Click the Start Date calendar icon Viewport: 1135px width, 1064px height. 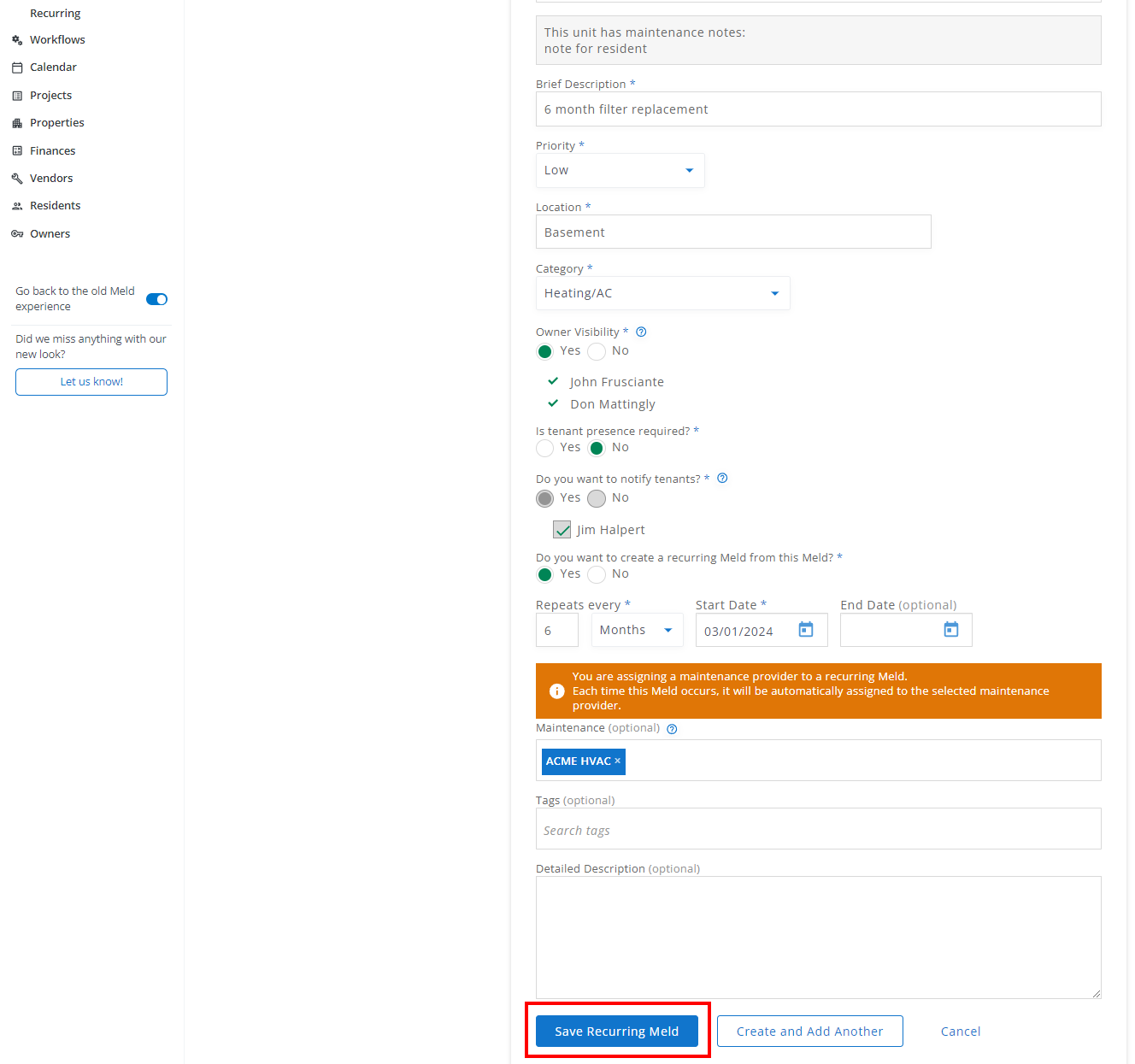[805, 630]
